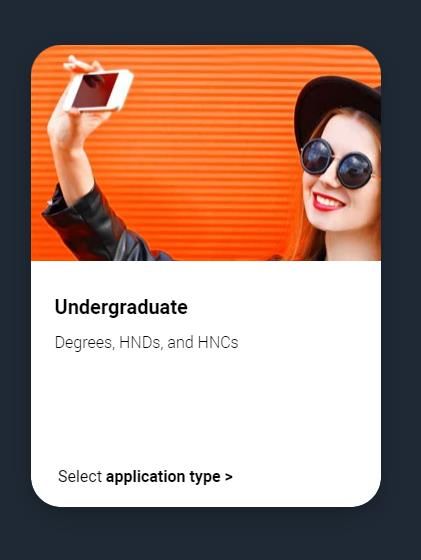
Task: Click the 'Degrees, HNDs, and HNCs' subtitle
Action: 146,342
